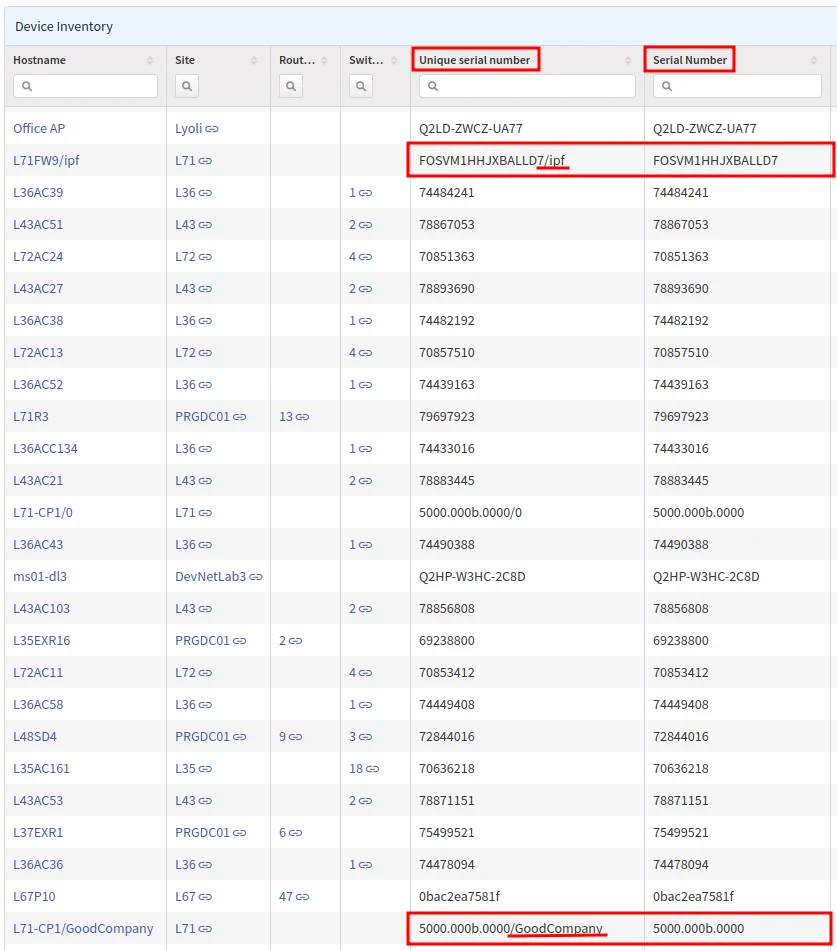Click the Hostname search input field
This screenshot has height=950, width=837.
click(x=86, y=87)
